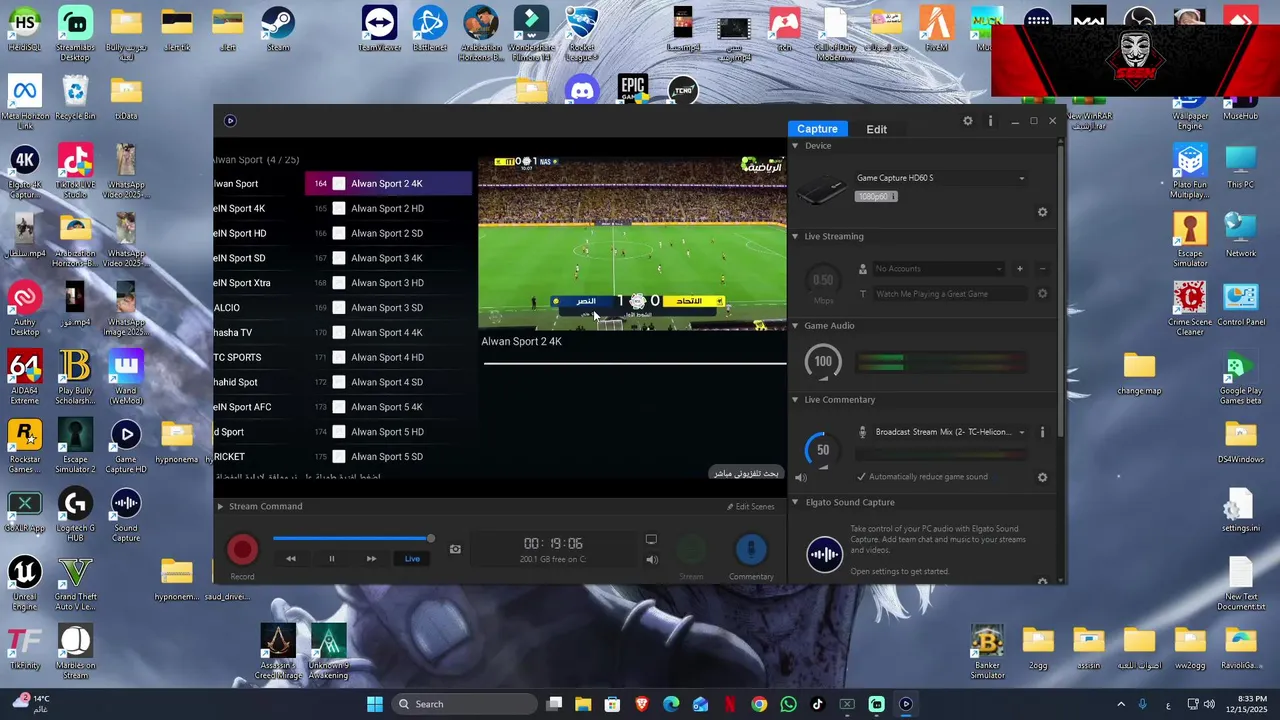1280x720 pixels.
Task: Open File Explorer from taskbar
Action: [x=583, y=704]
